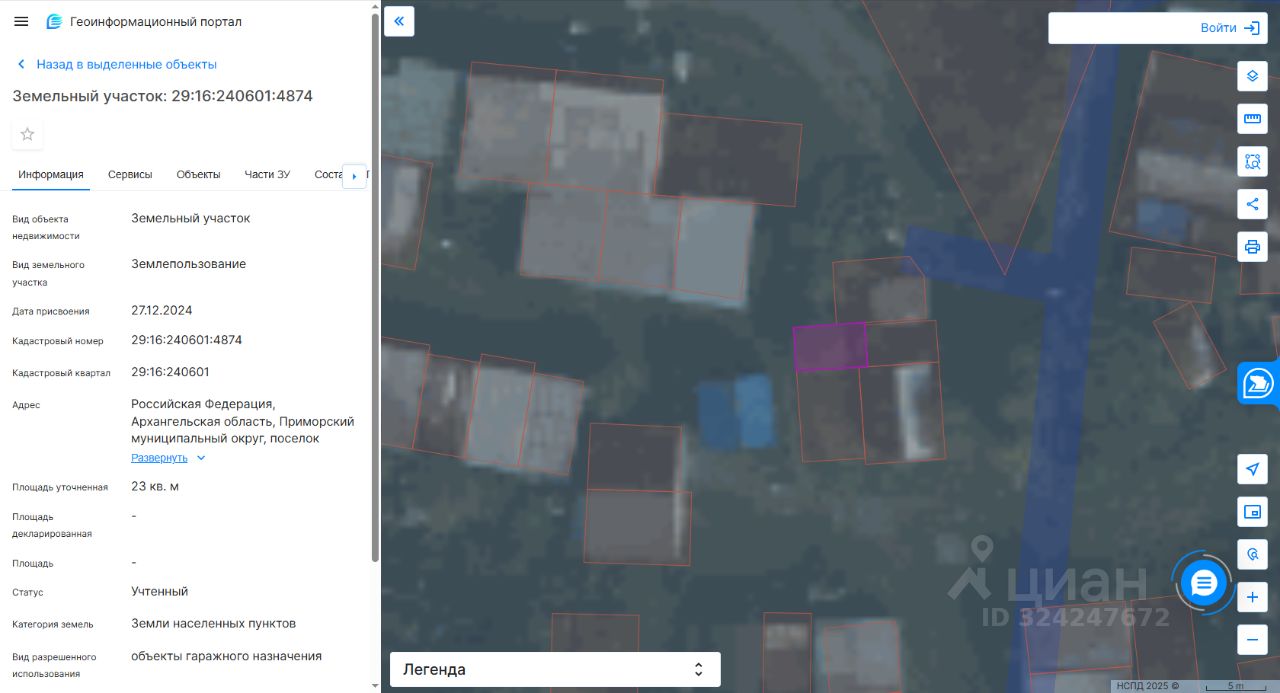Viewport: 1280px width, 693px height.
Task: Open the Части ЗУ tab
Action: click(x=267, y=174)
